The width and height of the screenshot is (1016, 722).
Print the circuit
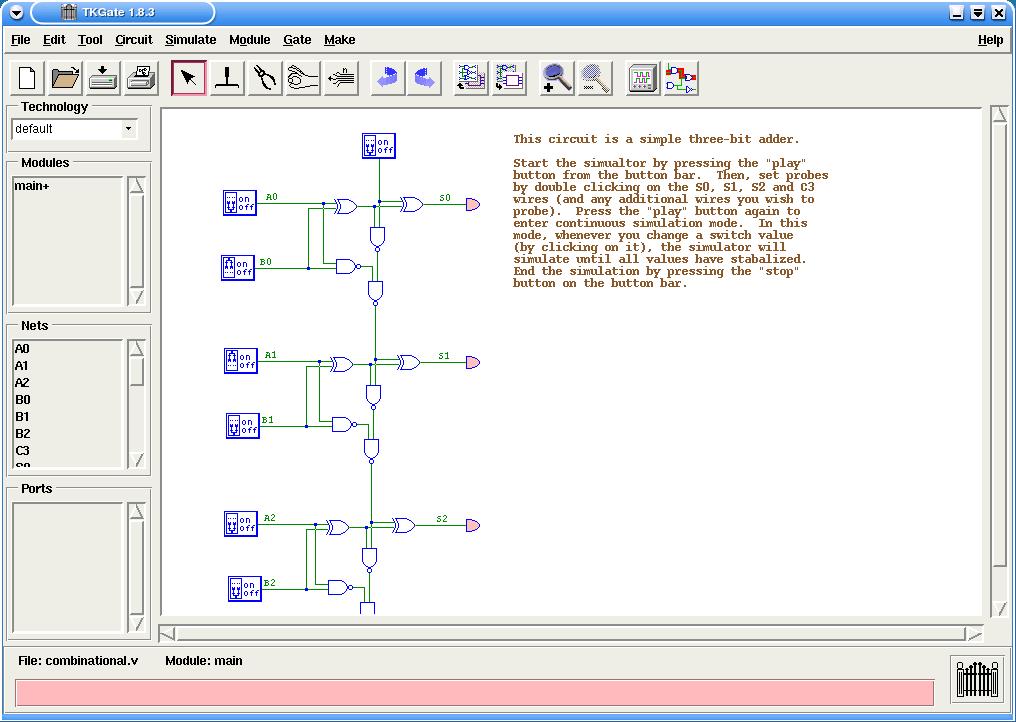click(x=141, y=78)
